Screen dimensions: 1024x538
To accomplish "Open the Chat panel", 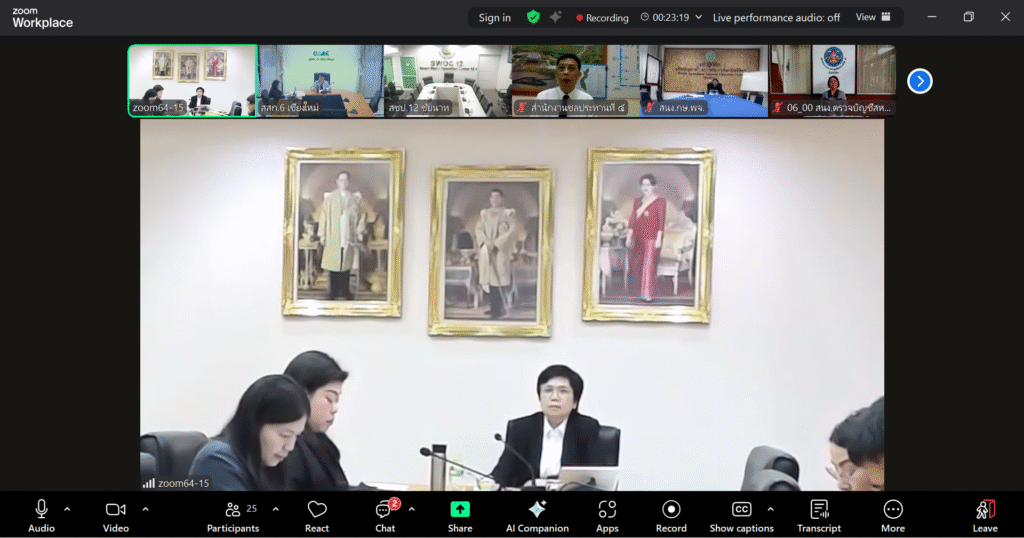I will point(385,515).
